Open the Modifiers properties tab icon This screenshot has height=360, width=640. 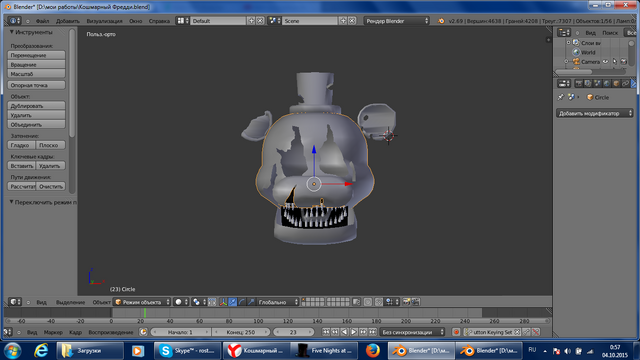click(634, 84)
